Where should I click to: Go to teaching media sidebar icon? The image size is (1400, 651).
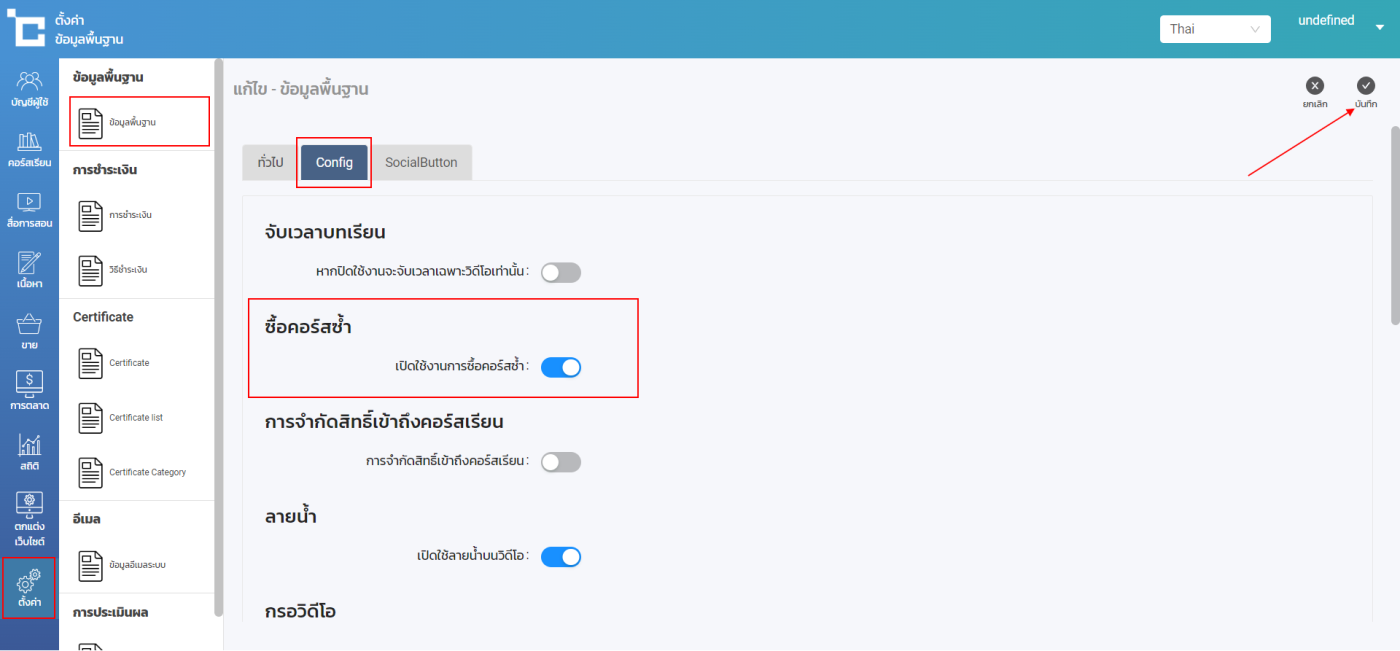[x=29, y=210]
